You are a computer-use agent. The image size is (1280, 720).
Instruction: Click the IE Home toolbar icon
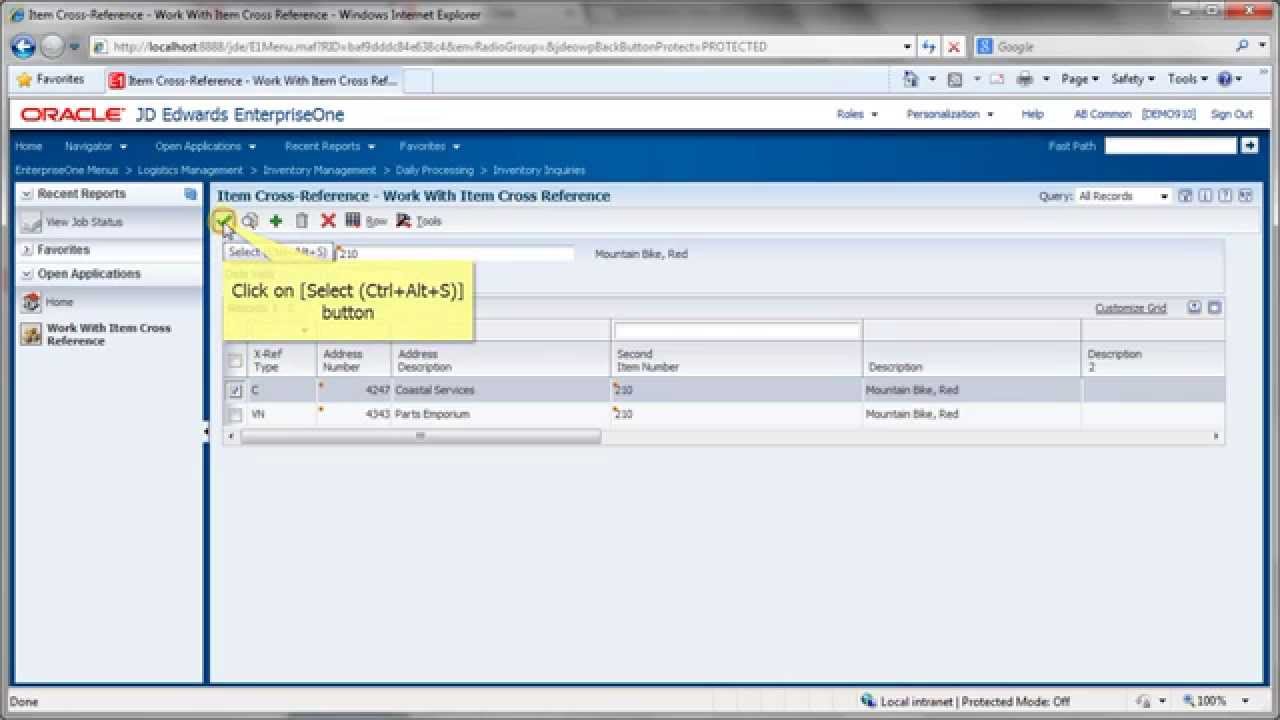[x=911, y=79]
